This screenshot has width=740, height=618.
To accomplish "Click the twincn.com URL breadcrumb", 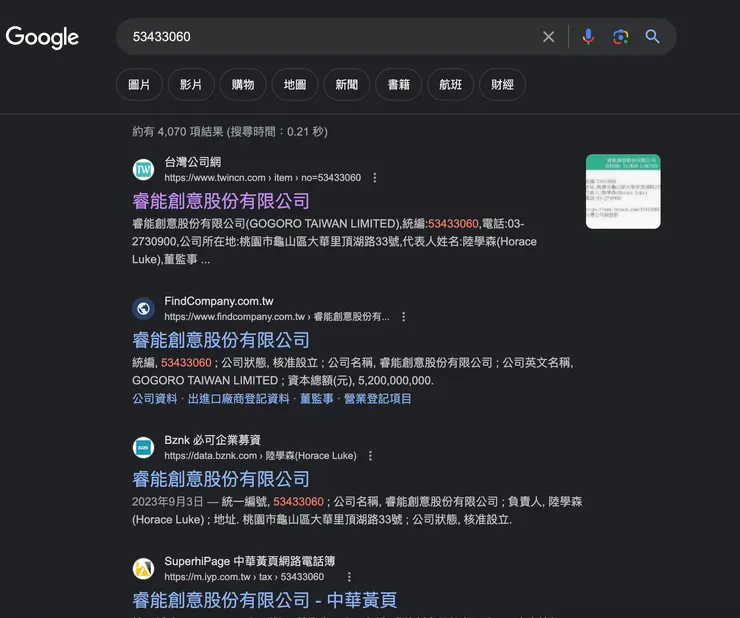I will point(262,178).
